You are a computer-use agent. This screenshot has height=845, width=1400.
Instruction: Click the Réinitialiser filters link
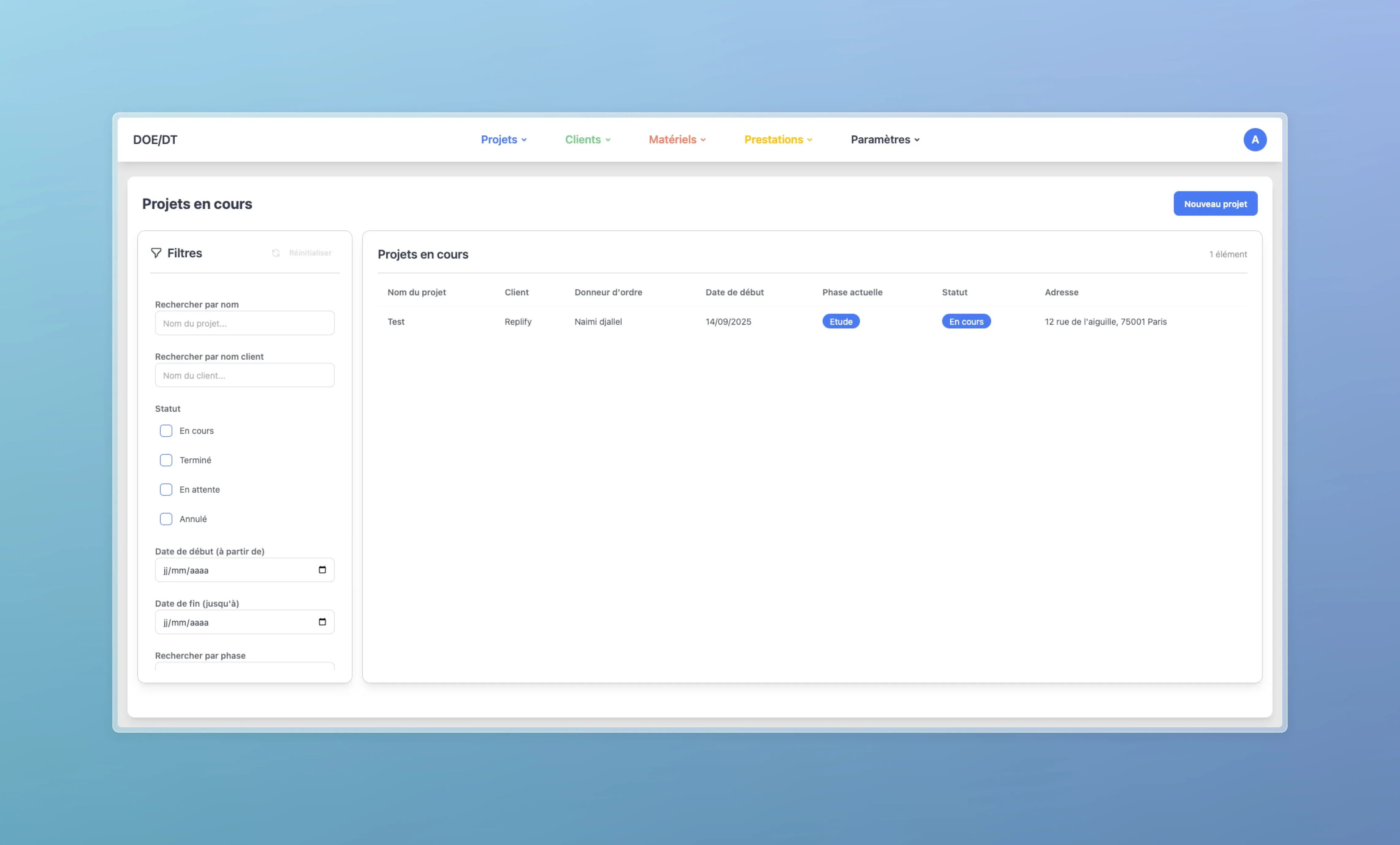(x=310, y=253)
